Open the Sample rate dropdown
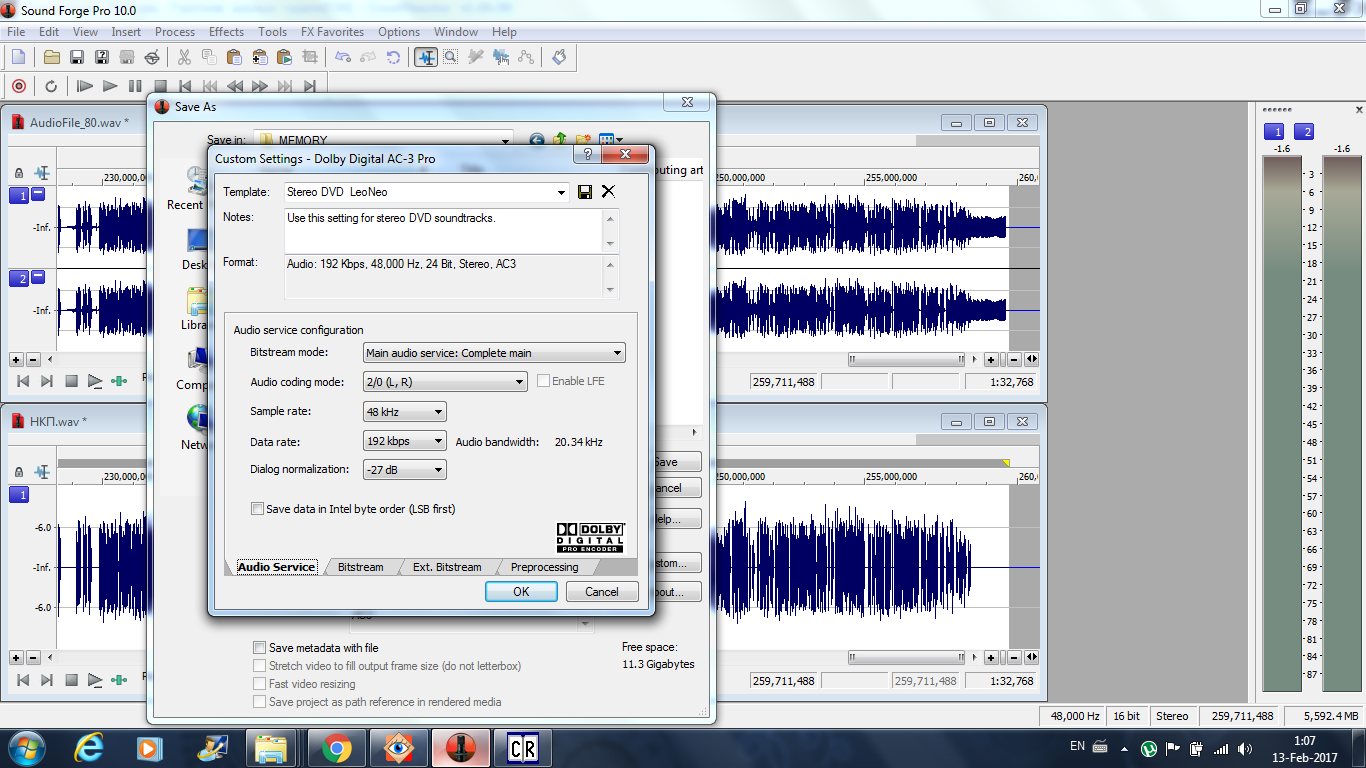The height and width of the screenshot is (768, 1366). pyautogui.click(x=438, y=412)
